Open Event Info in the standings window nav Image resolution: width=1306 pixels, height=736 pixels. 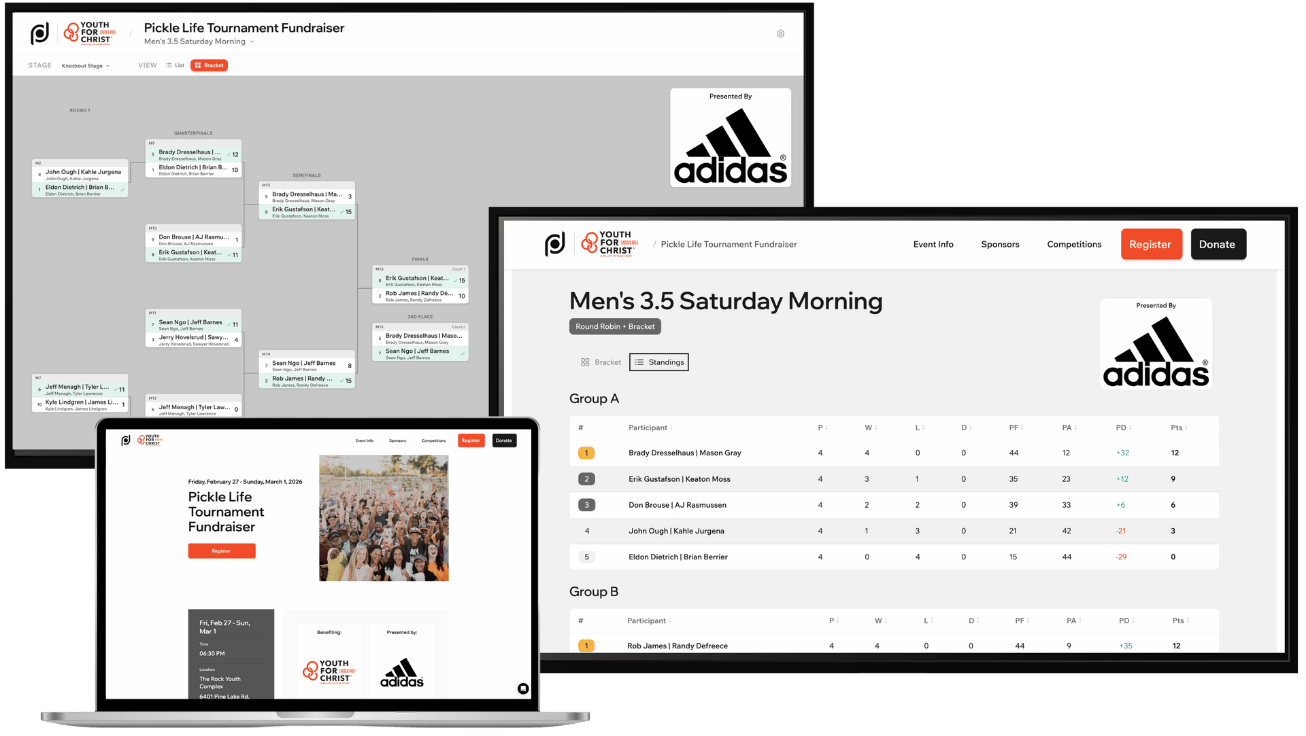[x=933, y=244]
